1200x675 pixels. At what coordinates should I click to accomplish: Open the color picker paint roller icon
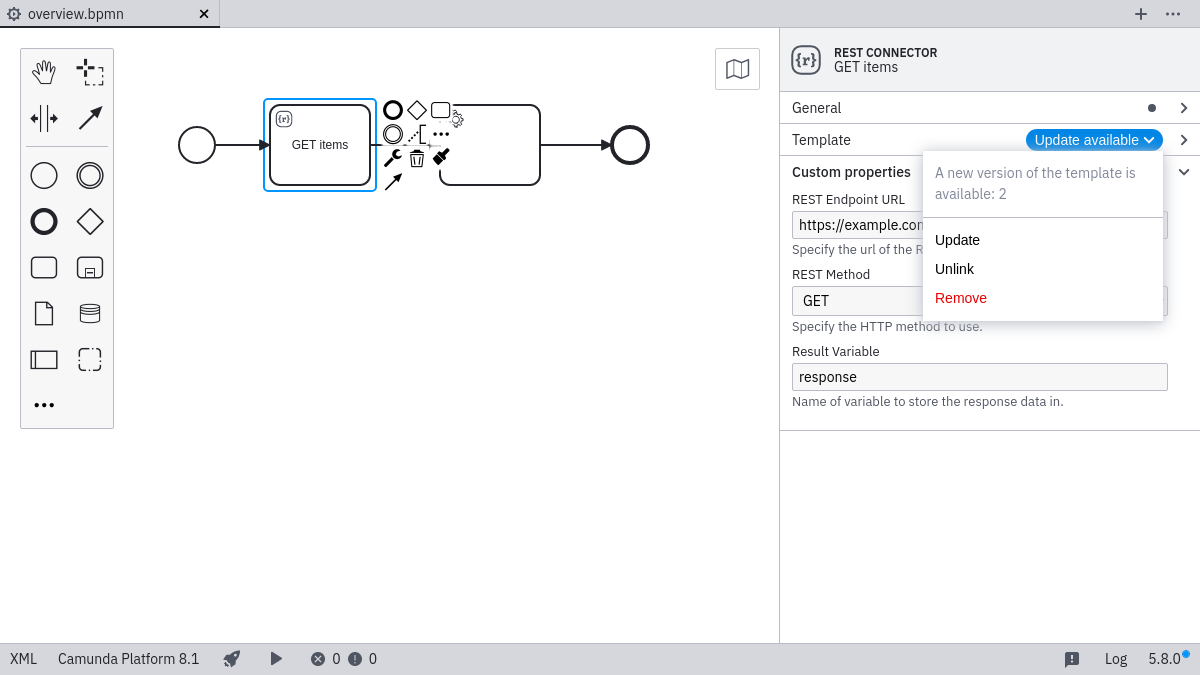441,157
